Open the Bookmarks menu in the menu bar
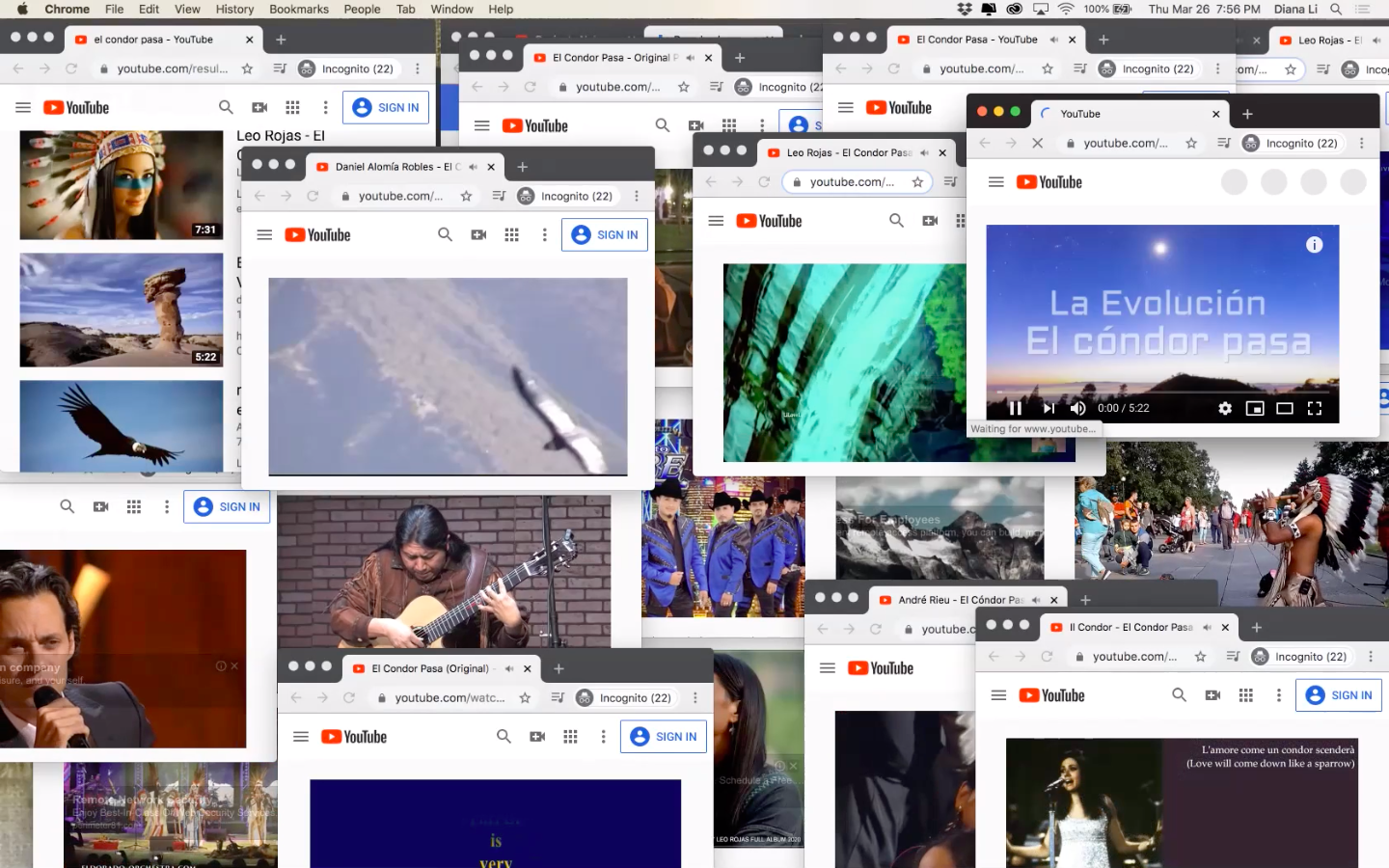 coord(299,9)
